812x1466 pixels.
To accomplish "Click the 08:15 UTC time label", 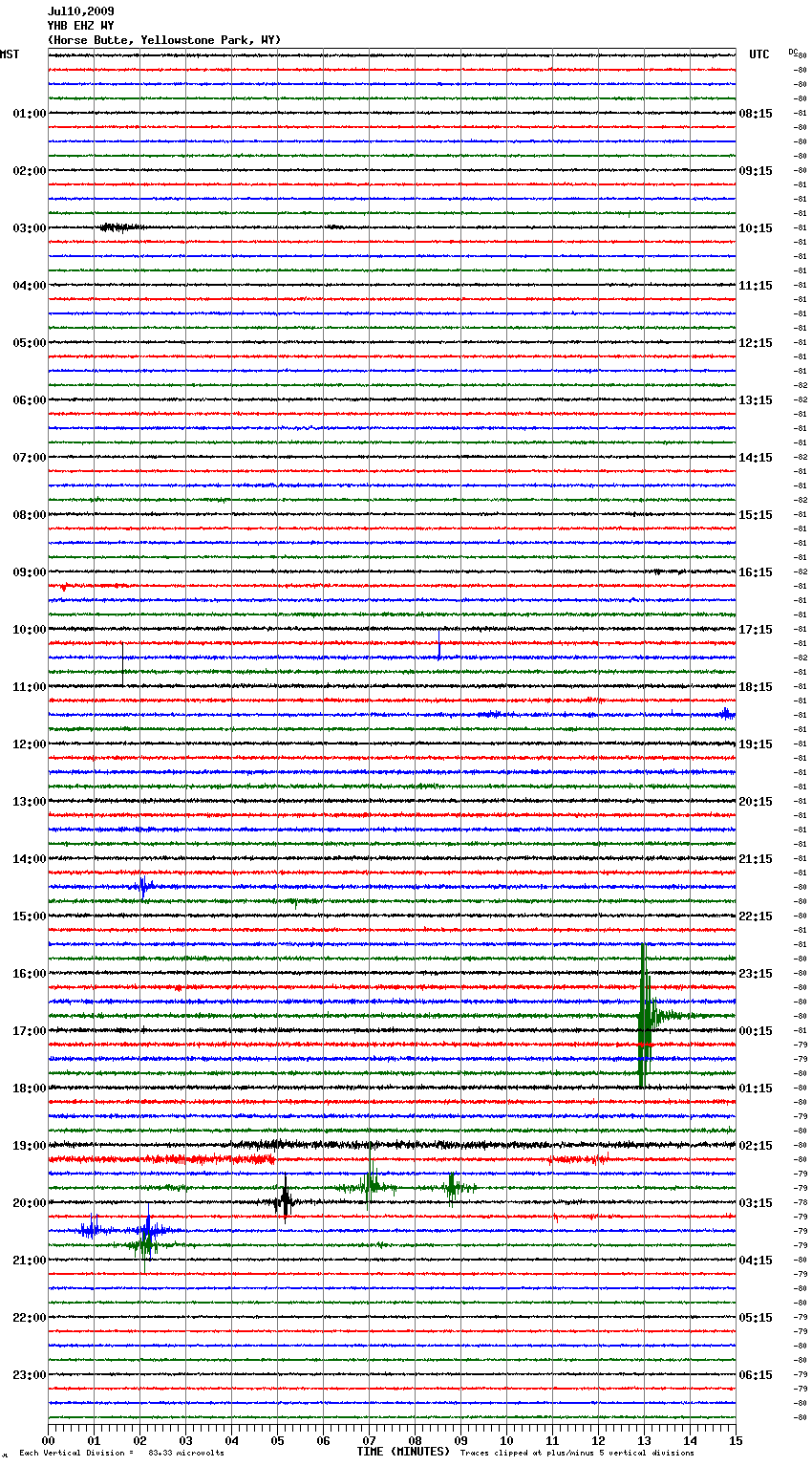I will click(756, 114).
